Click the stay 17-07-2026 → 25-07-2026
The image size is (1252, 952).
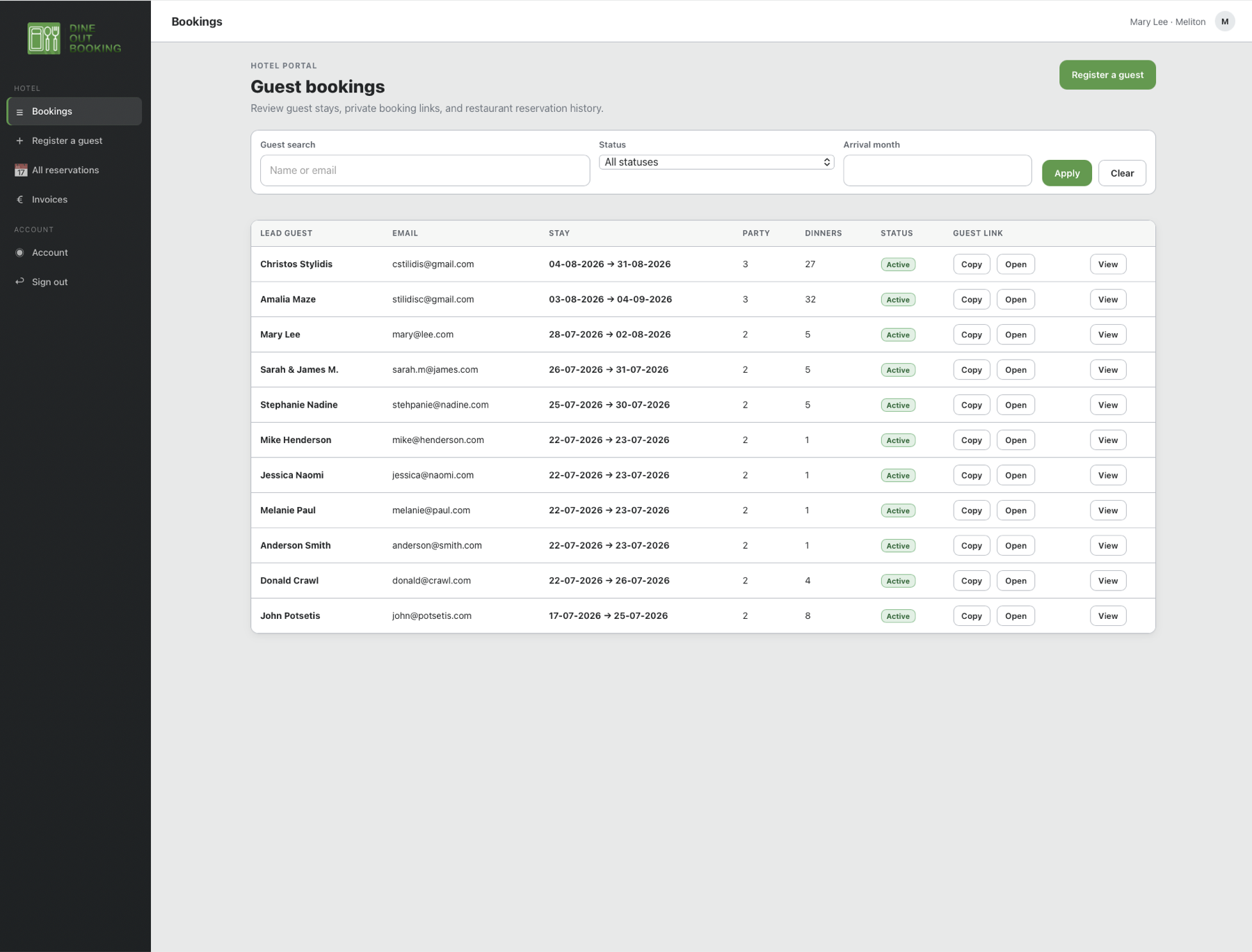(x=608, y=616)
